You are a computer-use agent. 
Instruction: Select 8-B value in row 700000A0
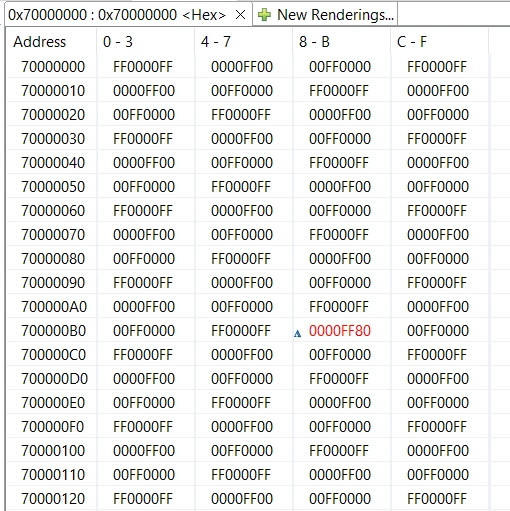click(x=339, y=307)
